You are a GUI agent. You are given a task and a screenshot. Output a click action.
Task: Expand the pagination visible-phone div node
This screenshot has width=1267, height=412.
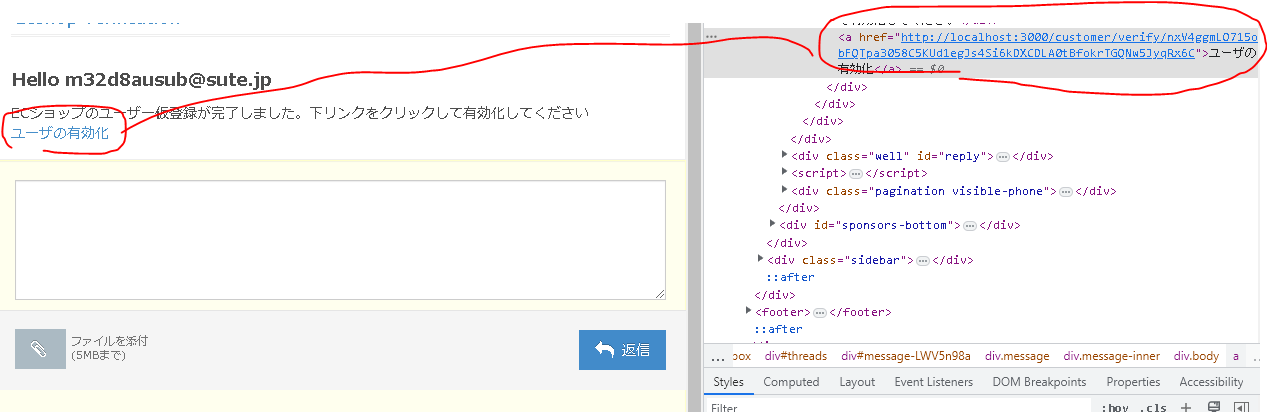coord(784,191)
